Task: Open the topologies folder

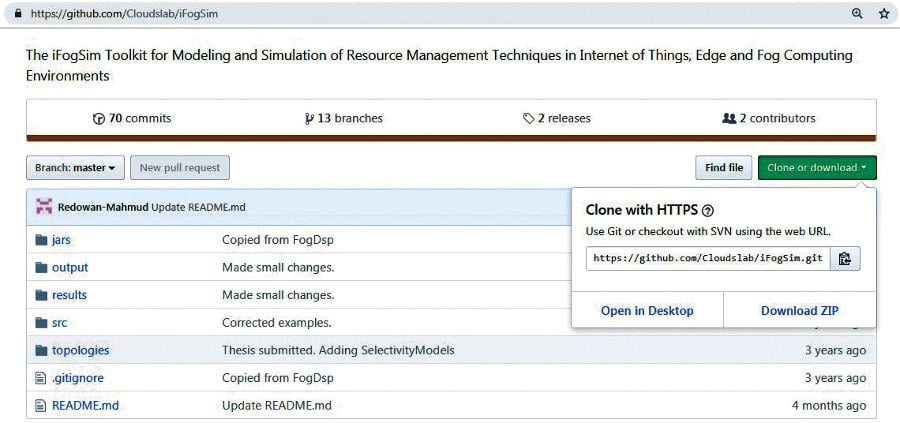Action: pos(80,351)
